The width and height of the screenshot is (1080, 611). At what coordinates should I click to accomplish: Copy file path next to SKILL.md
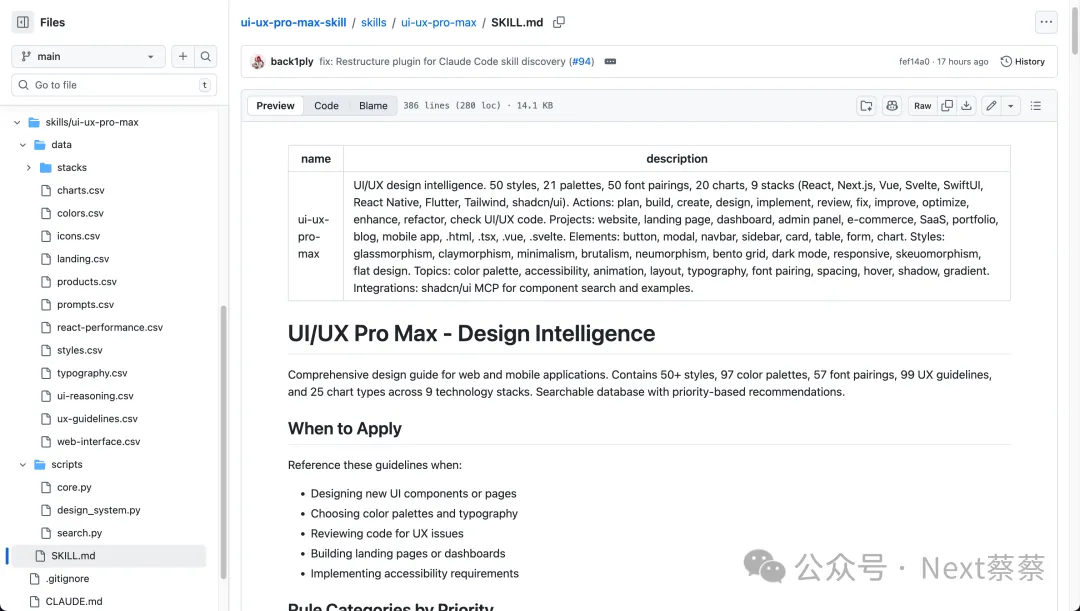[559, 22]
